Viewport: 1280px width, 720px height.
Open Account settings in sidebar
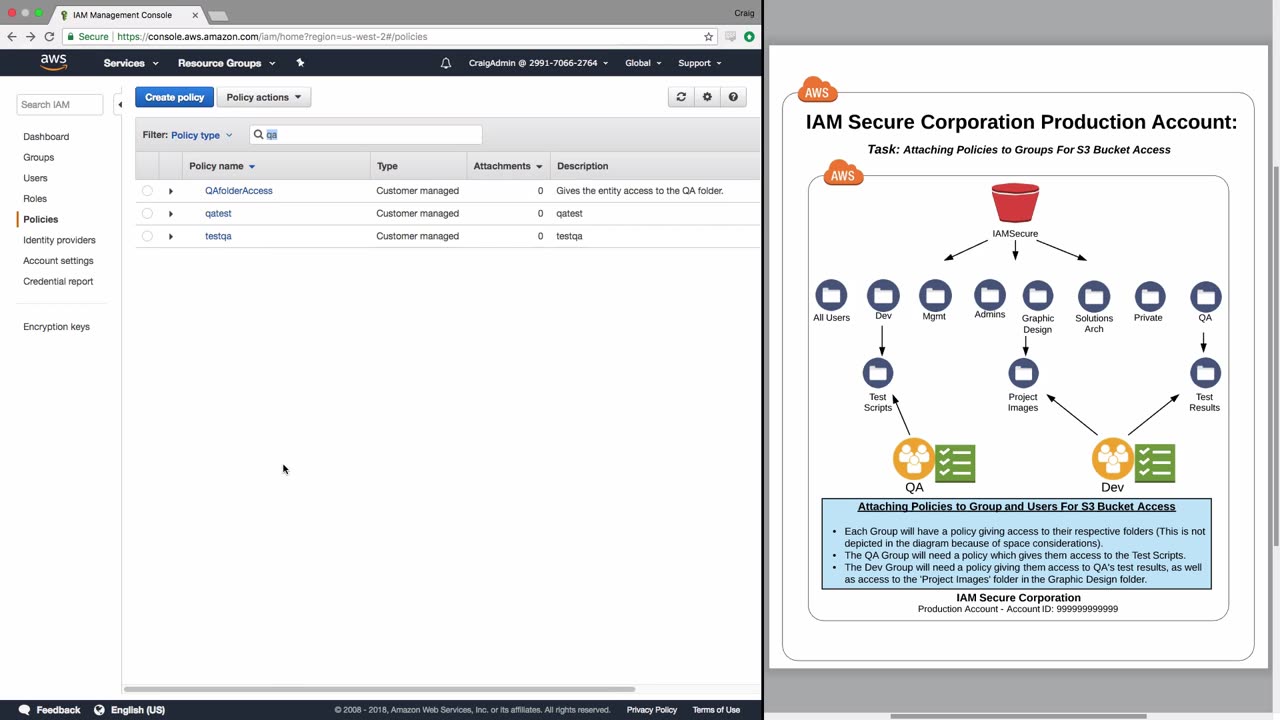pyautogui.click(x=58, y=261)
